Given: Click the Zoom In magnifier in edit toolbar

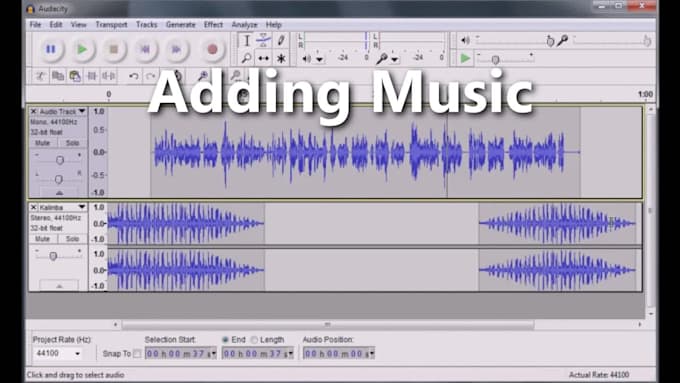Looking at the screenshot, I should pyautogui.click(x=203, y=76).
